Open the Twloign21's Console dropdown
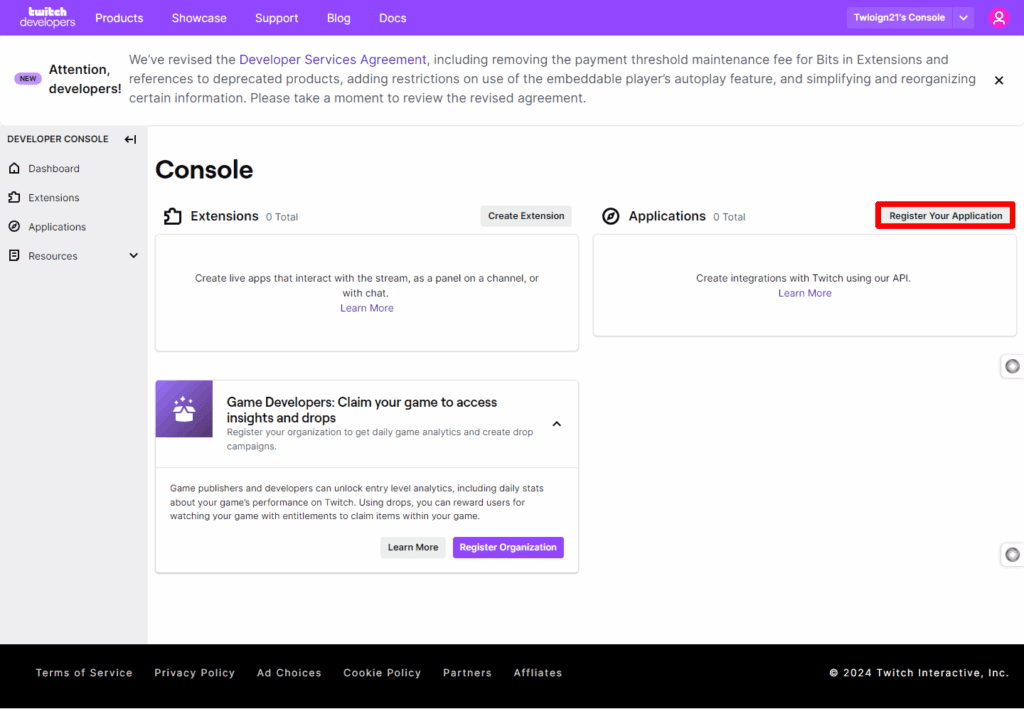Image resolution: width=1024 pixels, height=709 pixels. pos(908,17)
